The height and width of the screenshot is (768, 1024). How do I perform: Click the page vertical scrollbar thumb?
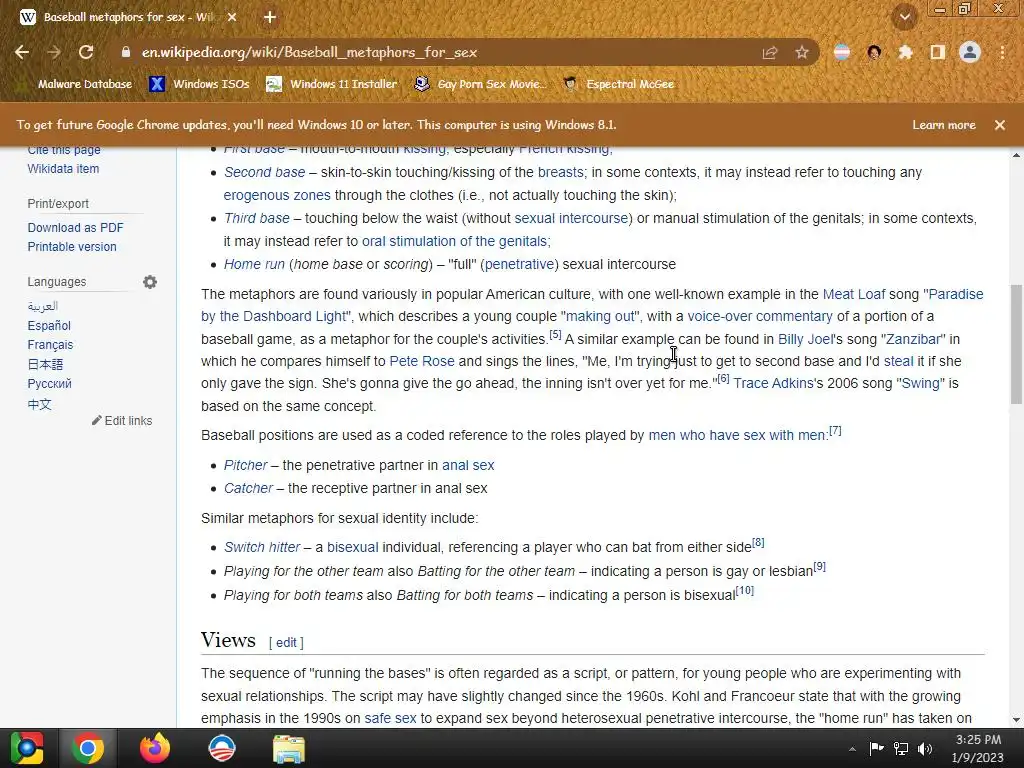pos(1016,344)
